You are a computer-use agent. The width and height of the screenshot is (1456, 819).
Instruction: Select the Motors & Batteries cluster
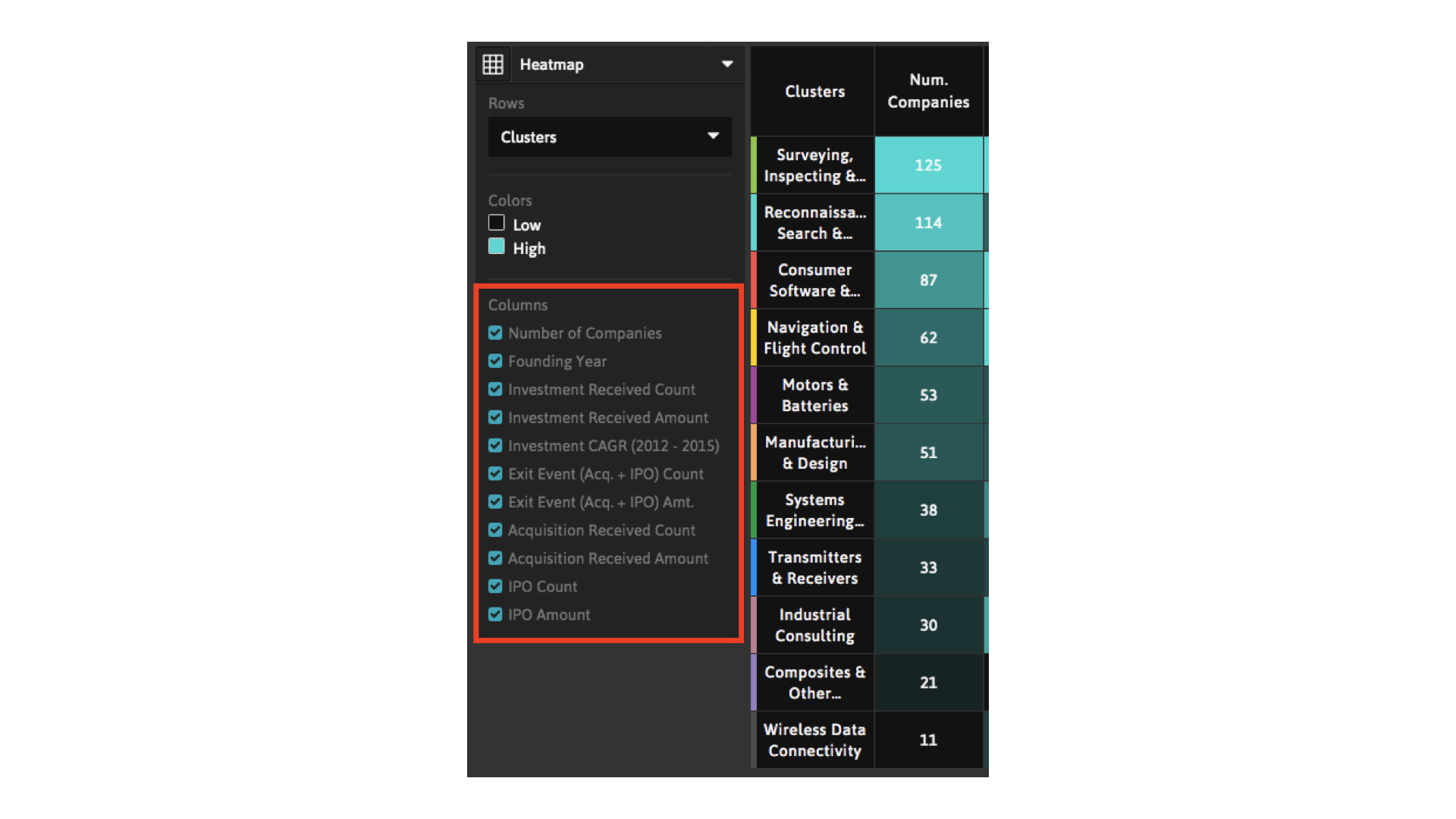pyautogui.click(x=814, y=395)
